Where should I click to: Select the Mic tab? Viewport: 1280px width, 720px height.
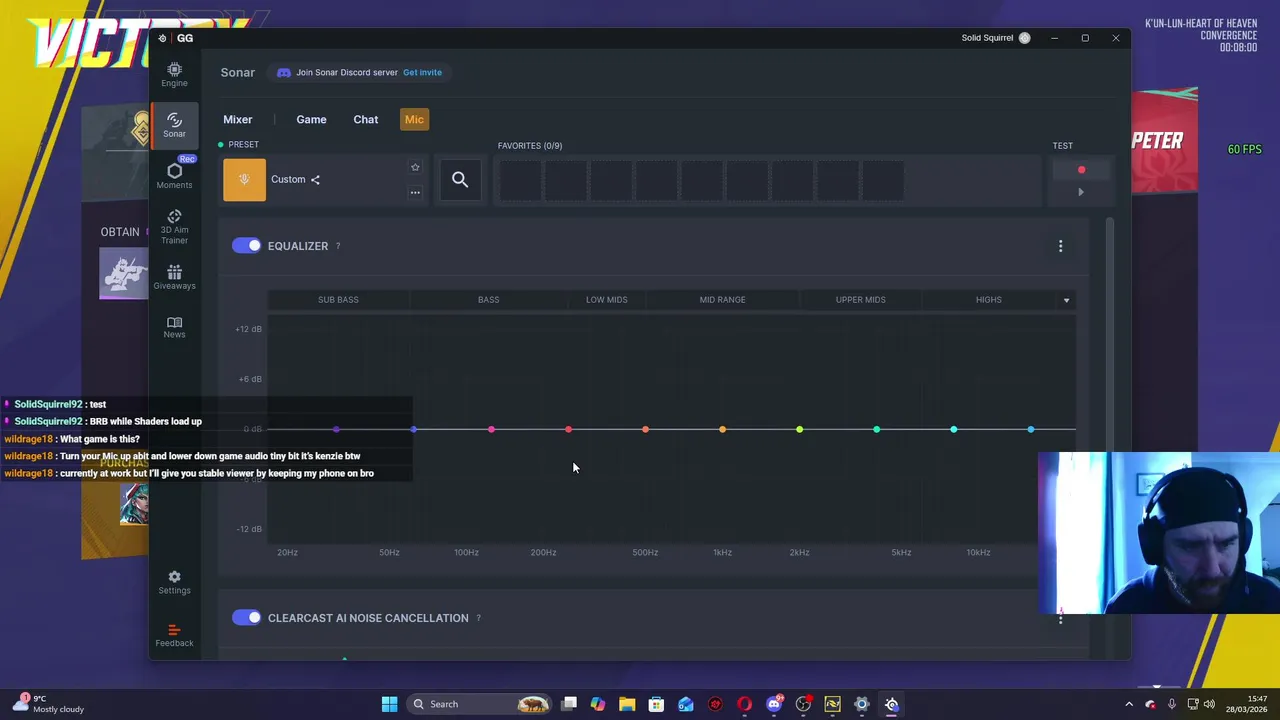pyautogui.click(x=414, y=120)
